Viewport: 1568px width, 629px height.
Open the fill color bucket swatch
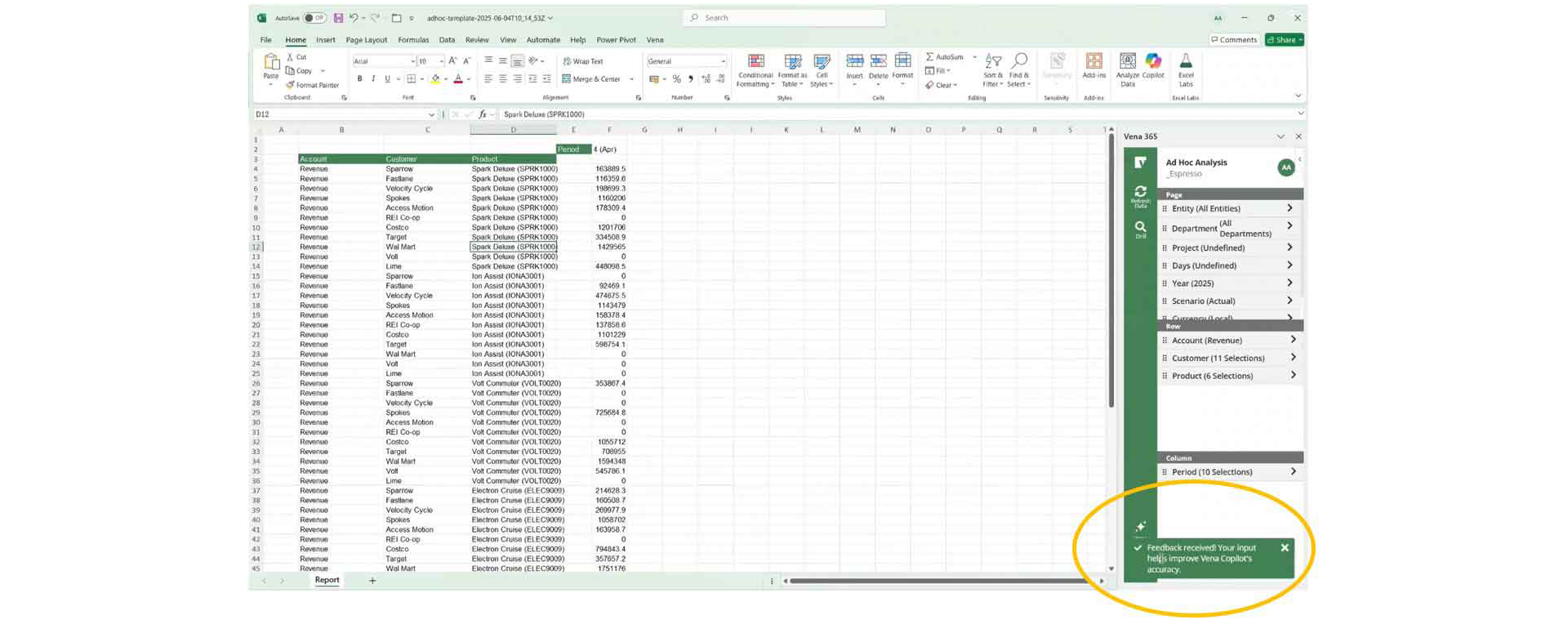[x=435, y=79]
